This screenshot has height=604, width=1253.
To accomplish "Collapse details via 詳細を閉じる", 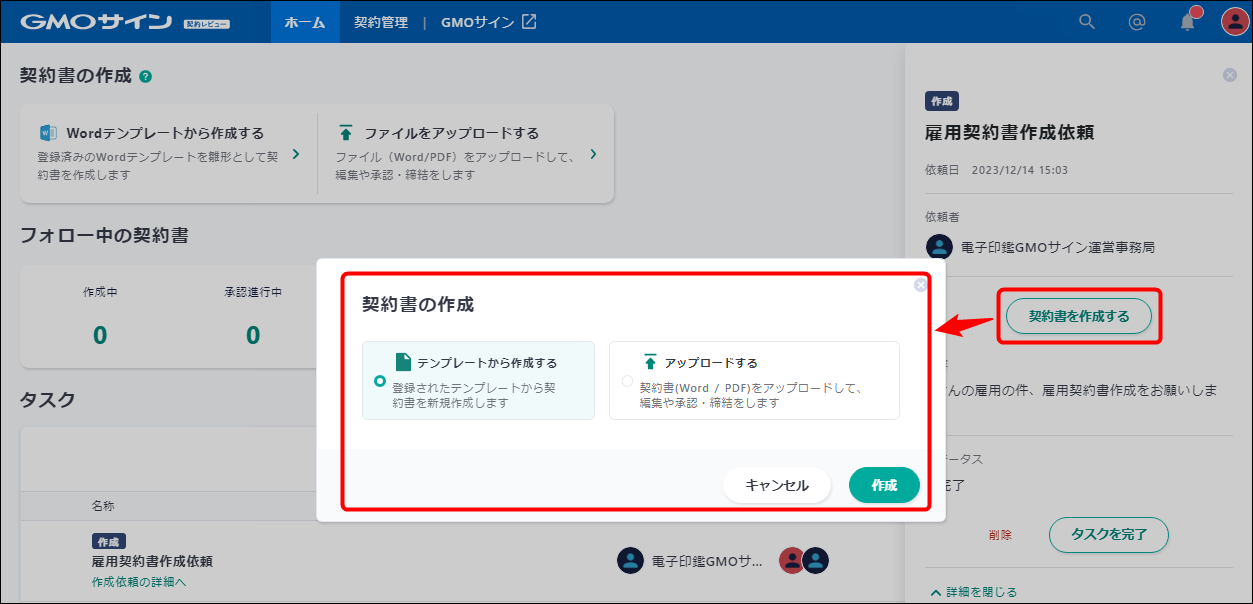I will (x=975, y=590).
